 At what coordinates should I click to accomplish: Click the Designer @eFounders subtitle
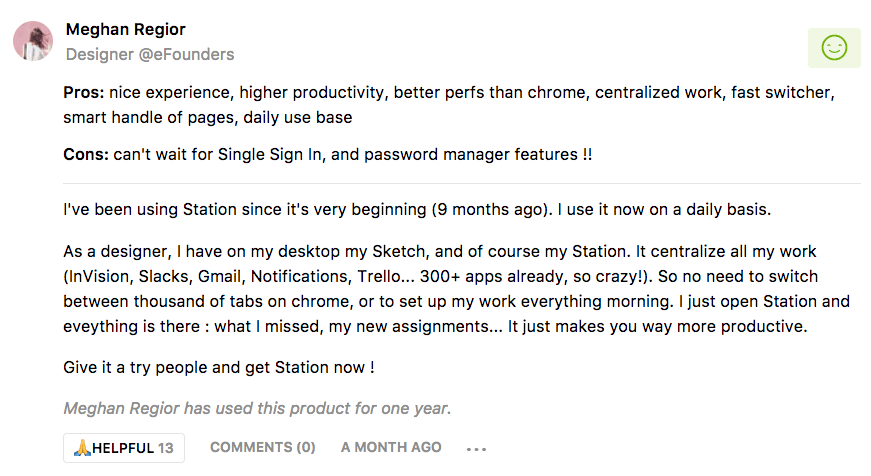click(x=150, y=54)
